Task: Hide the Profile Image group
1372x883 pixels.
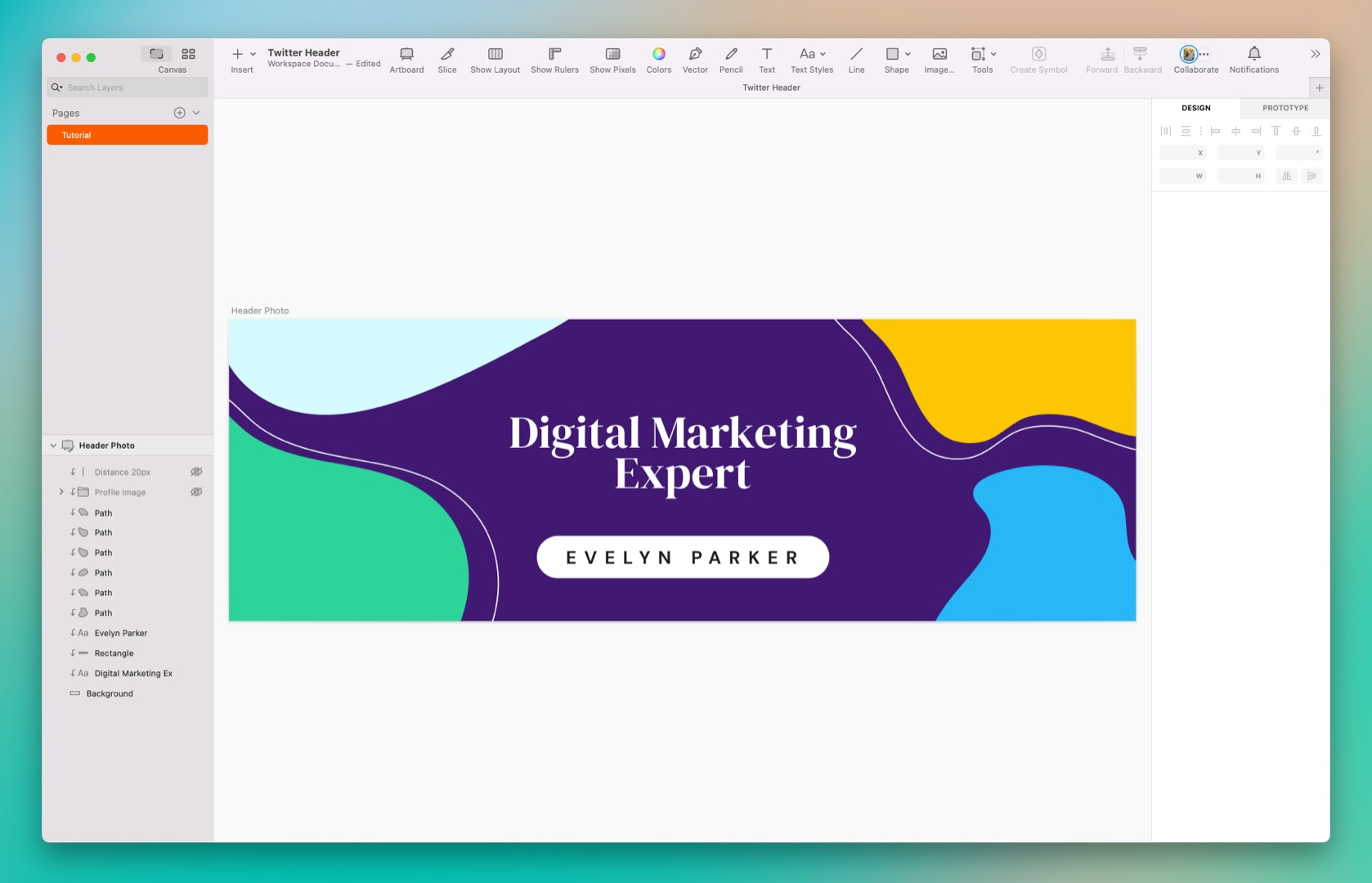Action: (196, 491)
